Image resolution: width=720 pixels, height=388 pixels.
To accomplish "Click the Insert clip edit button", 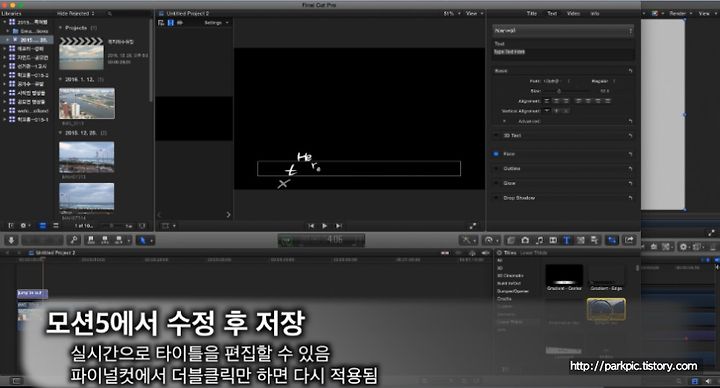I will pos(105,240).
